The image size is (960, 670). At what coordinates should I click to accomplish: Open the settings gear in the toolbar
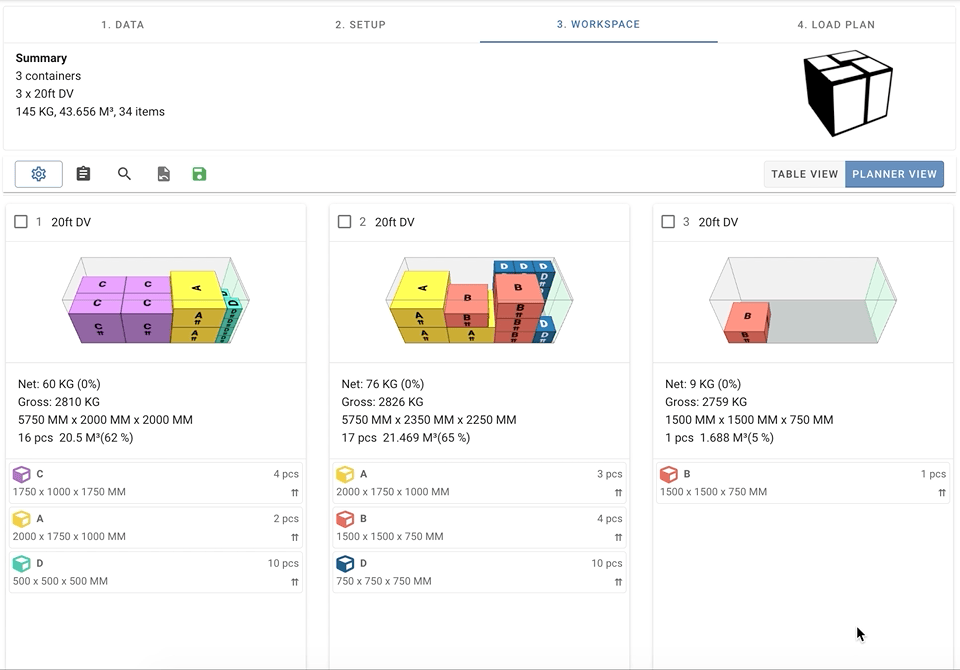pos(39,174)
